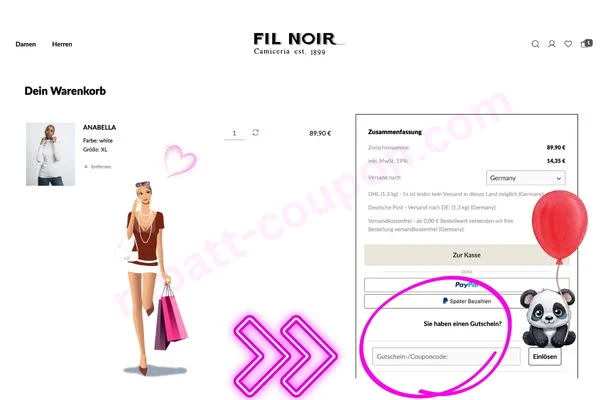Click the Entfernen remove link
Viewport: 600px width, 400px height.
tap(101, 167)
